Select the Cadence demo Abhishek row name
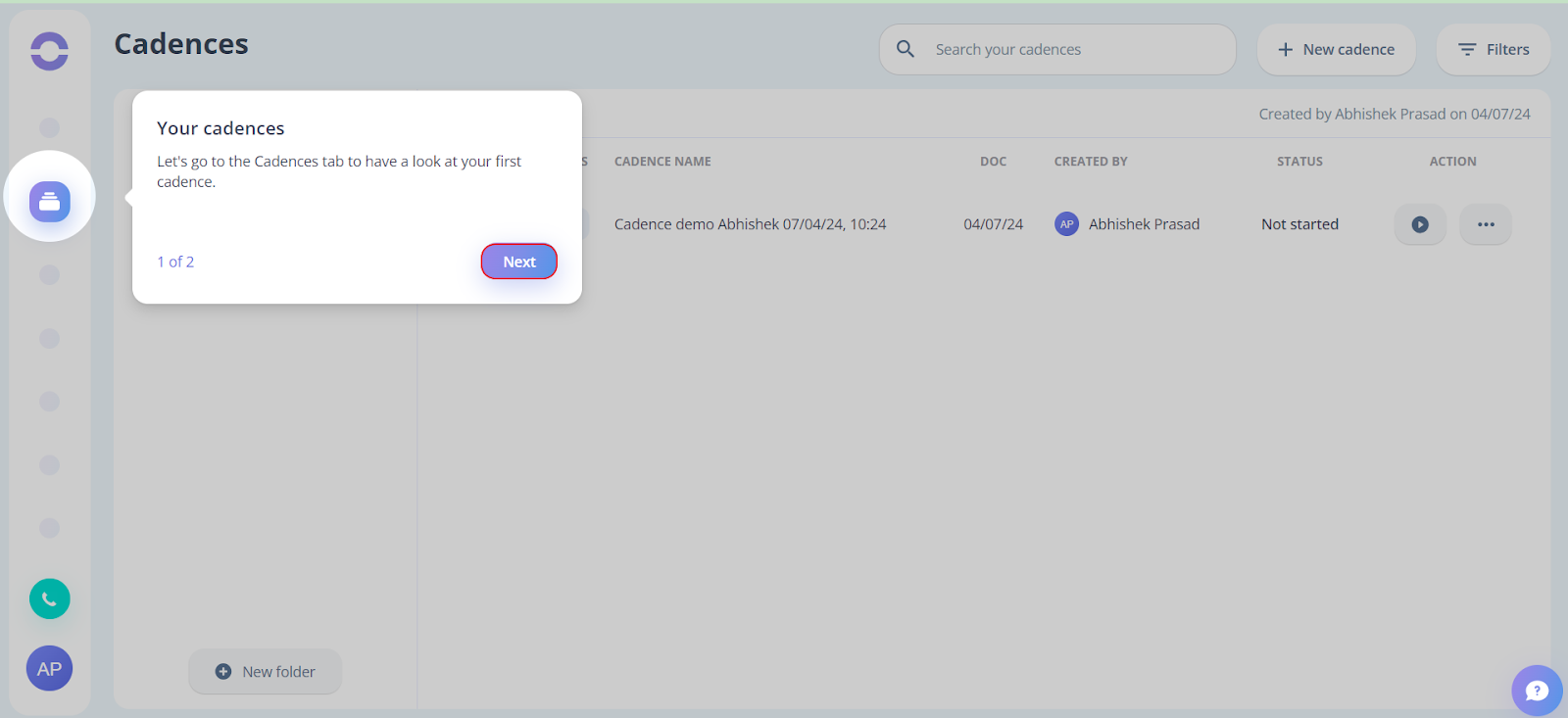The width and height of the screenshot is (1568, 718). pos(750,224)
